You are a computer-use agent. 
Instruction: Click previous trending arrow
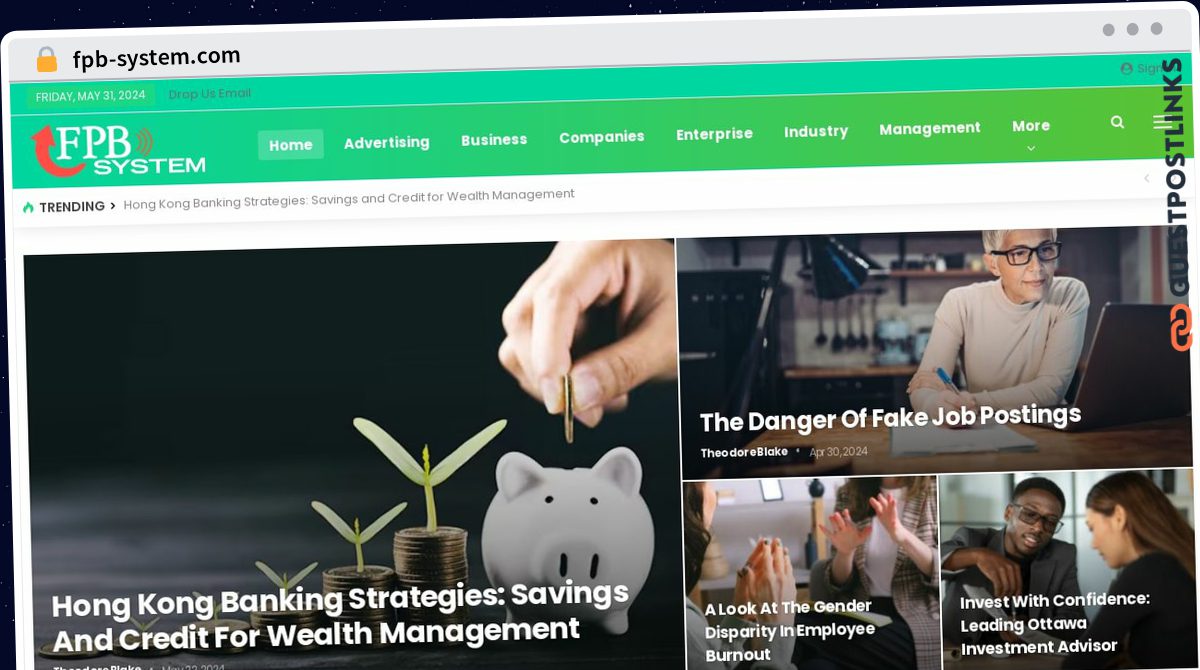pyautogui.click(x=1146, y=178)
